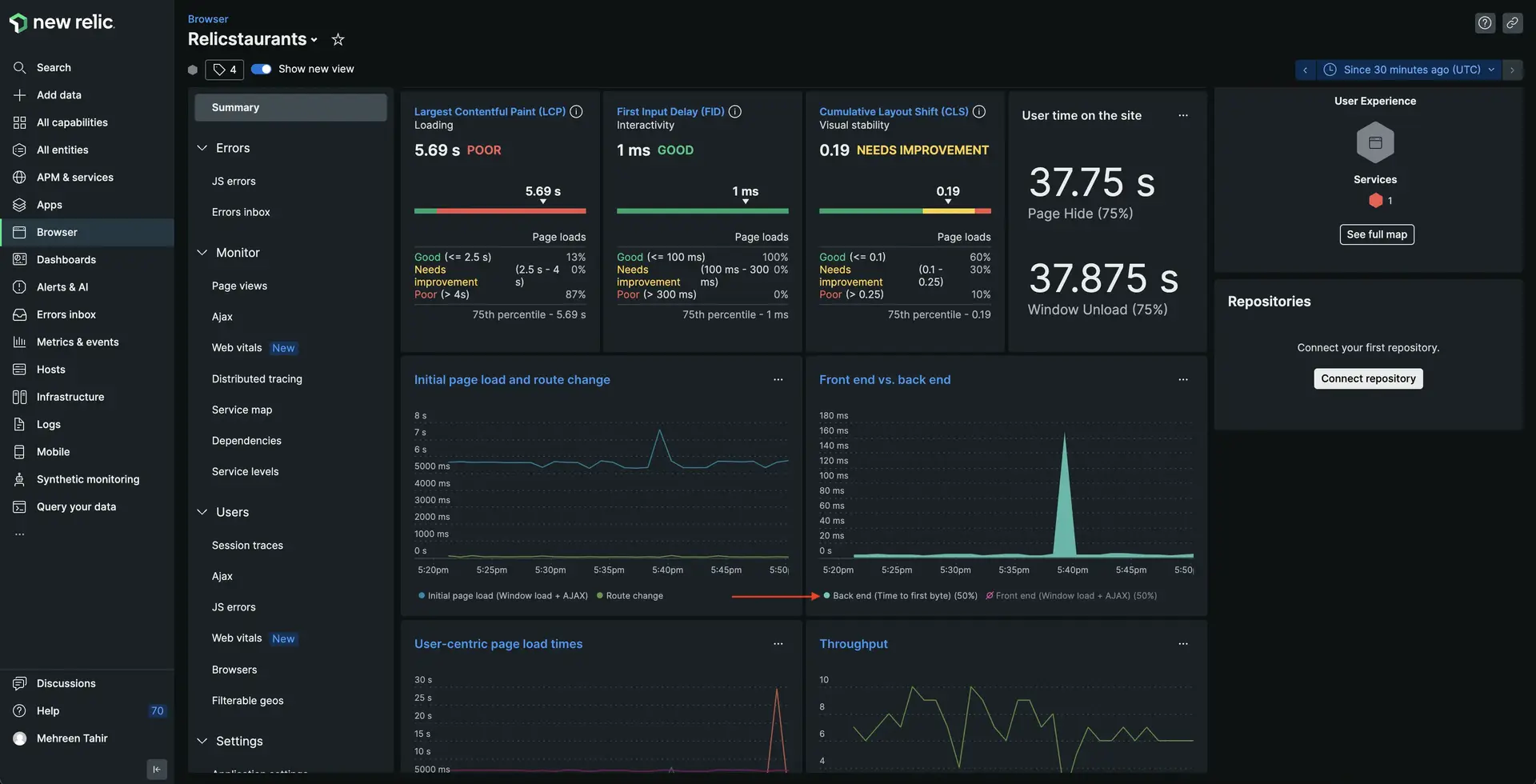Click the FID info icon

(x=735, y=112)
